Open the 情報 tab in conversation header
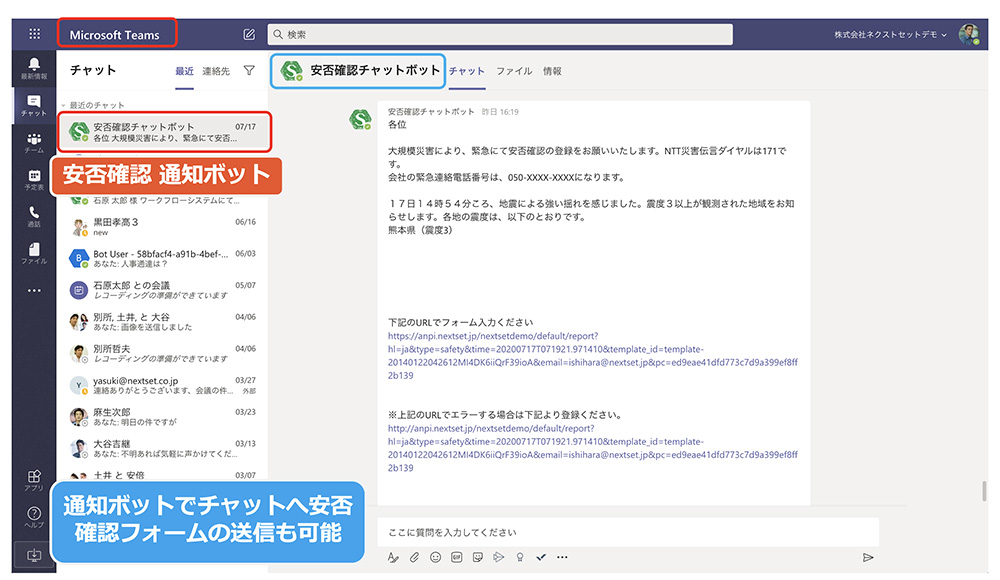 pyautogui.click(x=552, y=71)
